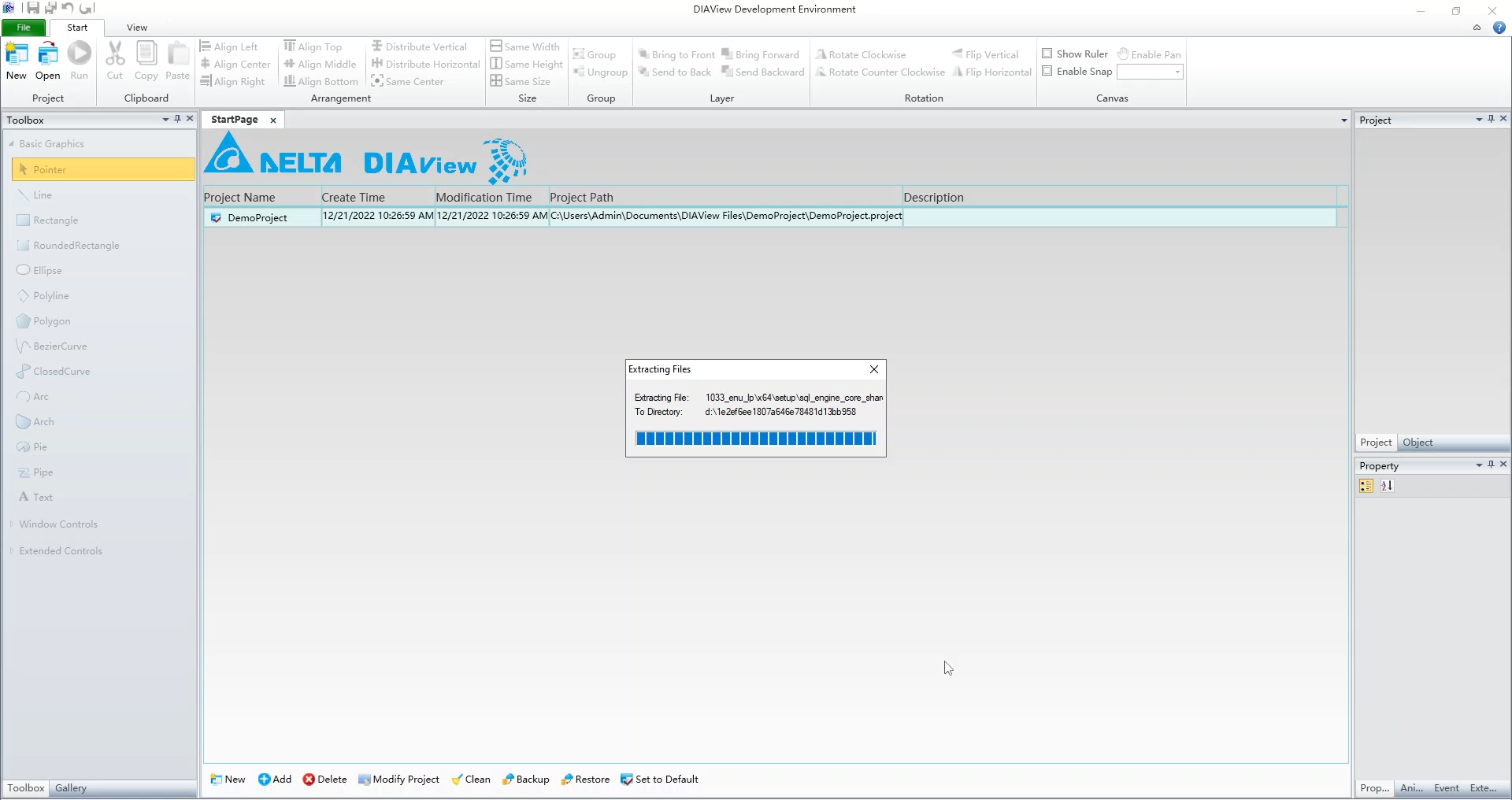Select the Ellipse drawing tool
Image resolution: width=1512 pixels, height=800 pixels.
pyautogui.click(x=47, y=270)
